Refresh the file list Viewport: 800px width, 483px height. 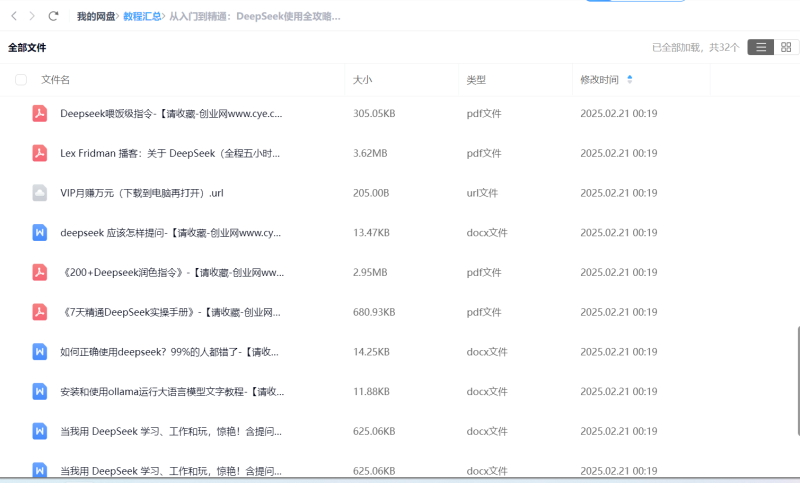click(x=53, y=16)
